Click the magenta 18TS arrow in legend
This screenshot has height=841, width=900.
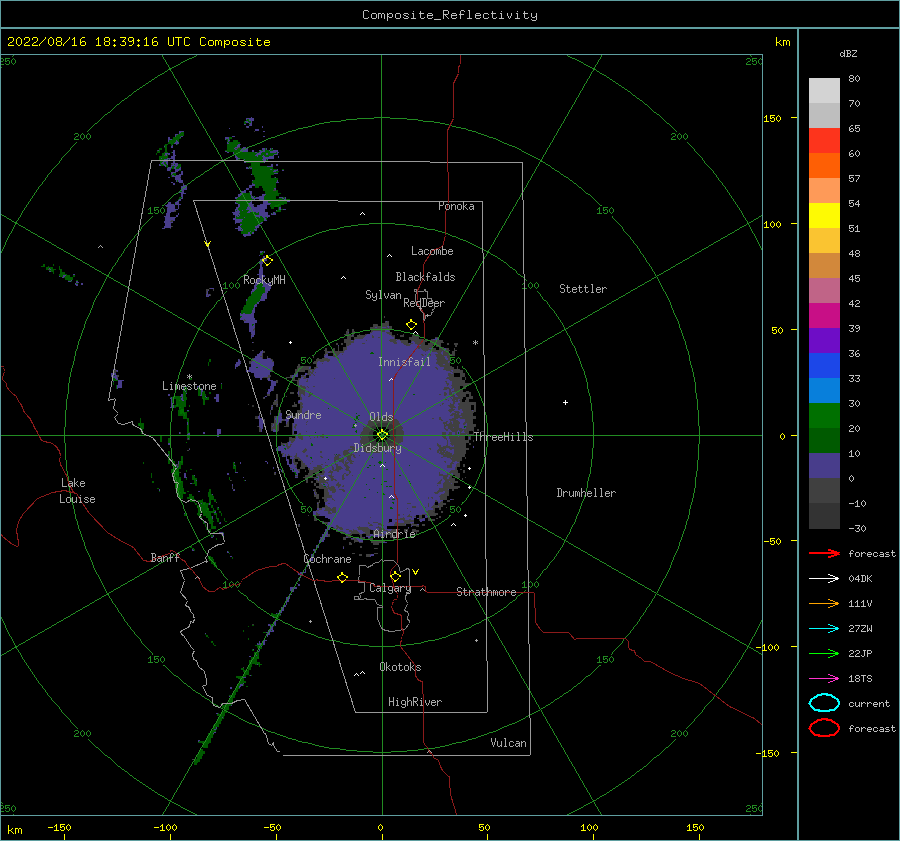tap(824, 679)
